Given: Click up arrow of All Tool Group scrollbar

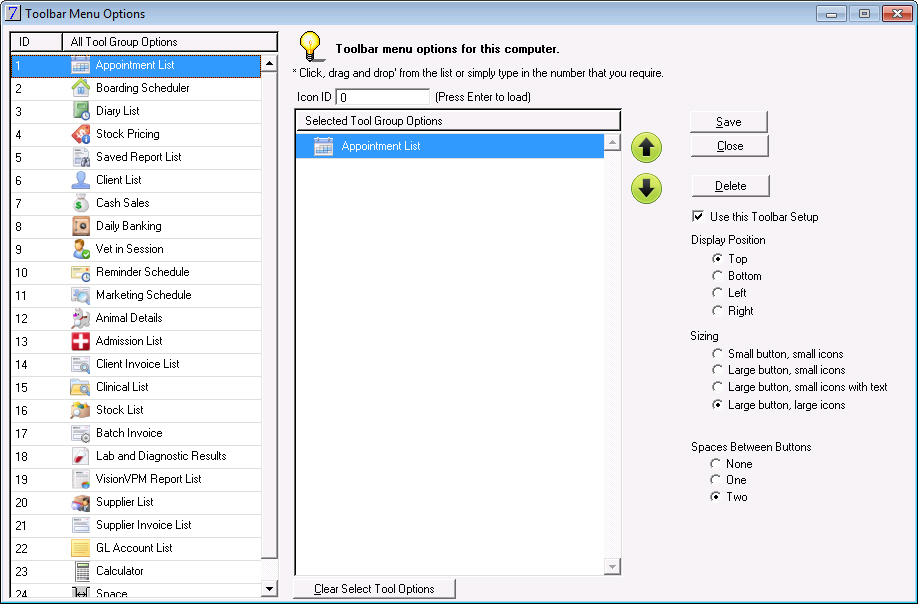Looking at the screenshot, I should tap(269, 63).
